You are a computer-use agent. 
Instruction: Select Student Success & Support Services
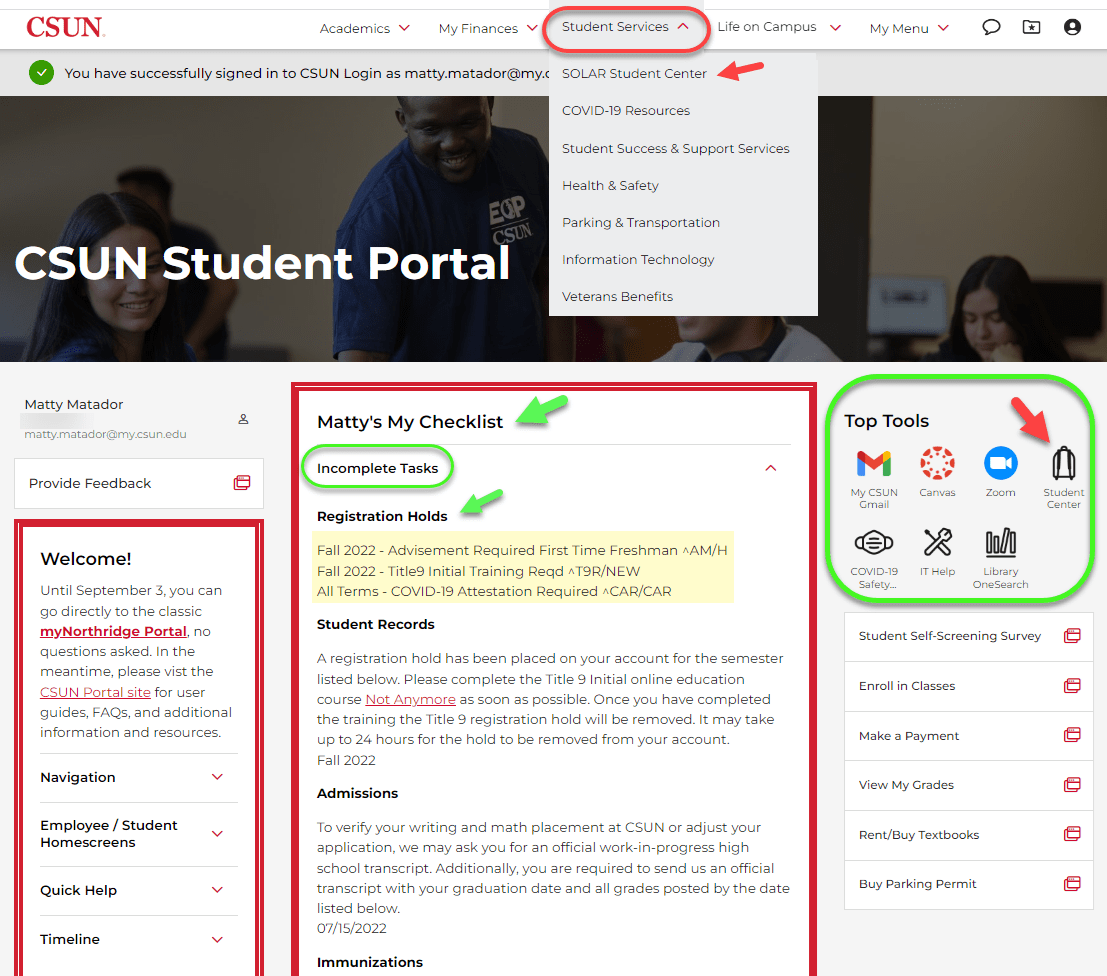click(x=676, y=148)
